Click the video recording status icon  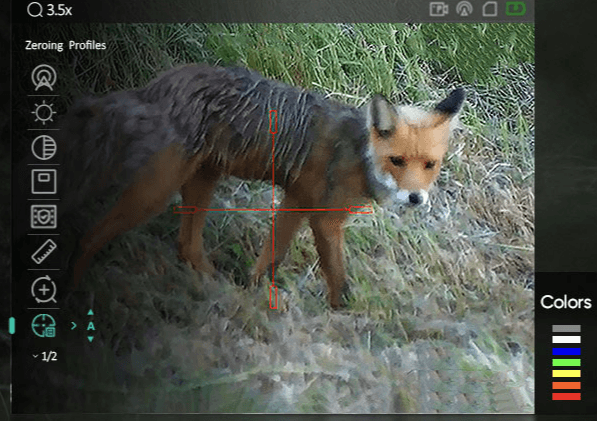tap(439, 9)
